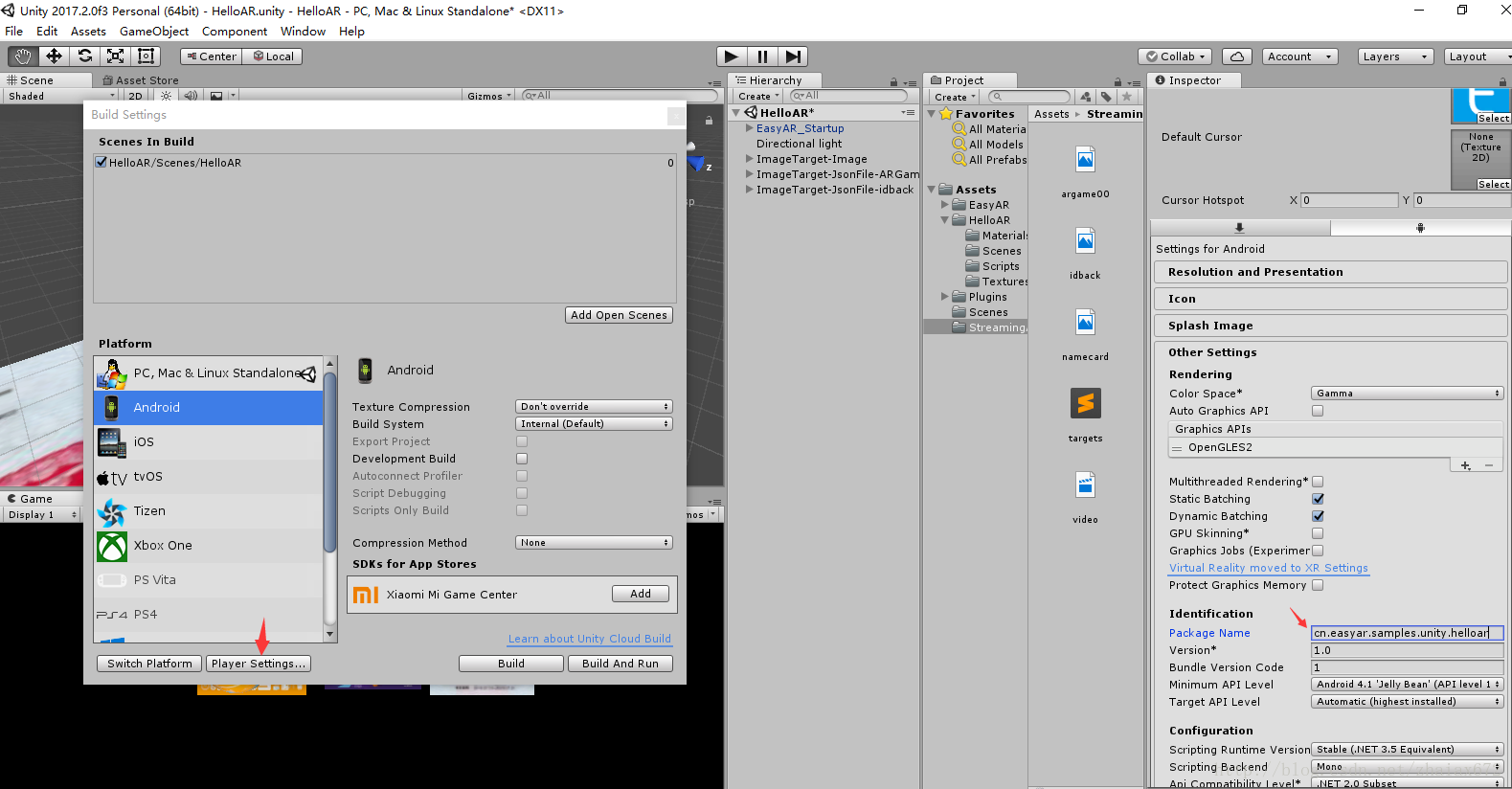Open Layers dropdown
The width and height of the screenshot is (1512, 789).
[1395, 56]
